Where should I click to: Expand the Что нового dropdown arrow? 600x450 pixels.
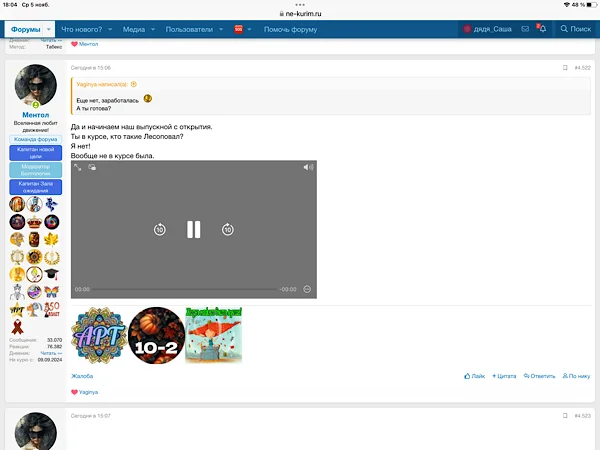point(109,29)
